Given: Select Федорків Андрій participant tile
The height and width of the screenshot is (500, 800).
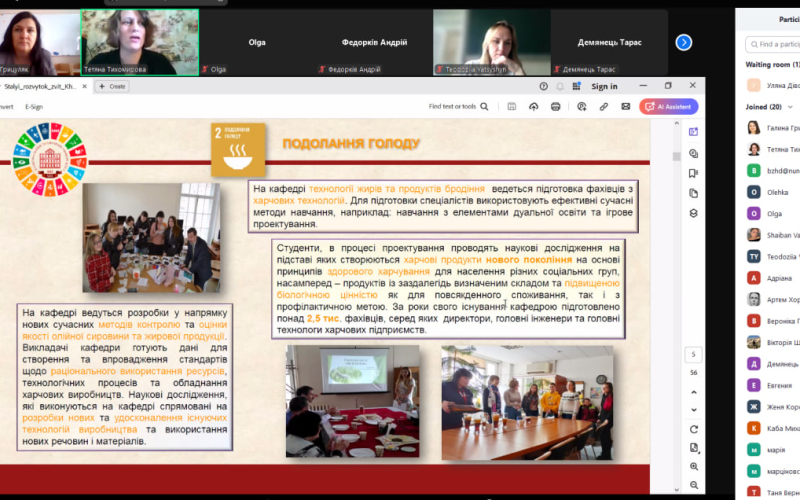Looking at the screenshot, I should [374, 42].
